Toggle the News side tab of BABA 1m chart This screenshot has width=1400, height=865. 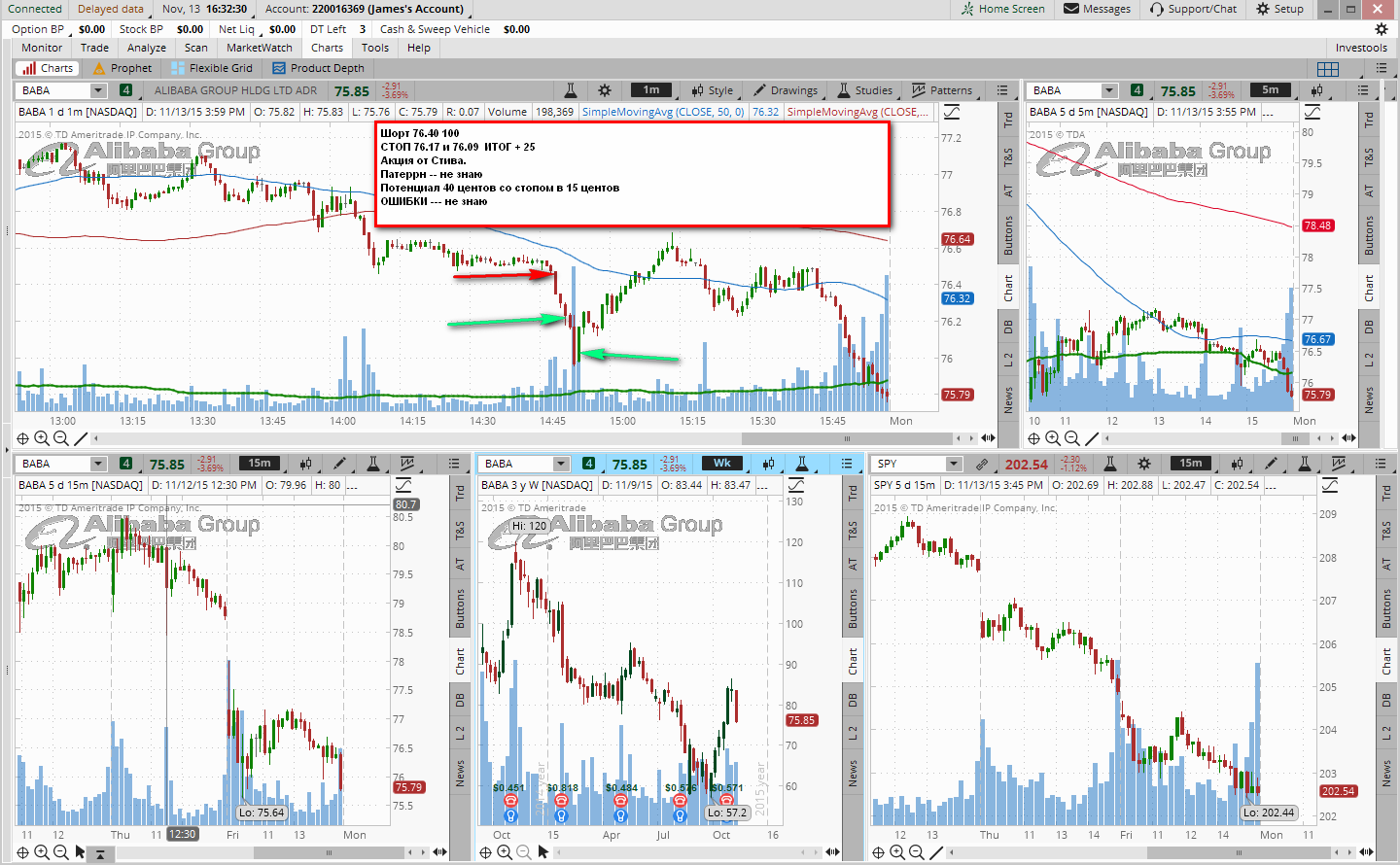(1008, 397)
